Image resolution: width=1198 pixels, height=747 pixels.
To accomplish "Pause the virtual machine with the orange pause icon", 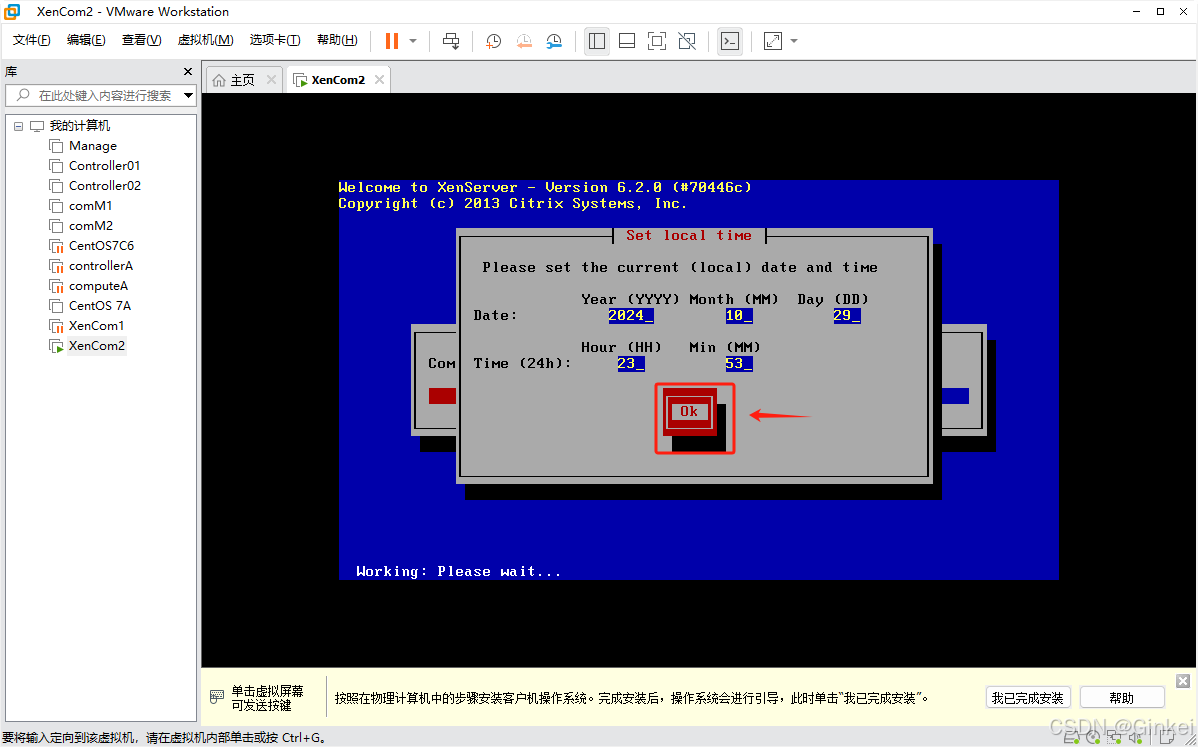I will [x=392, y=40].
